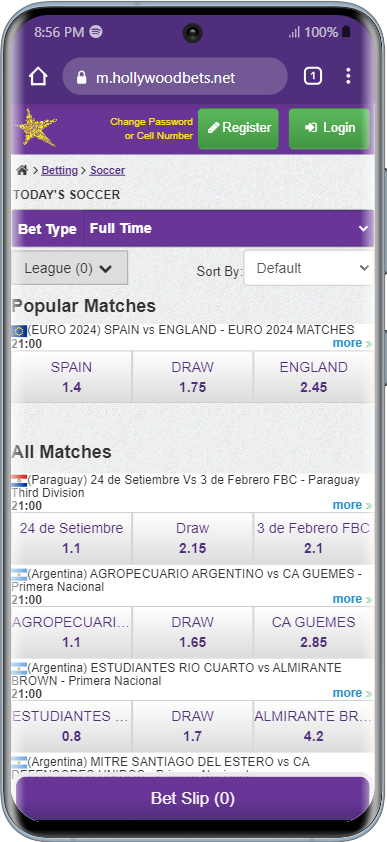Select SPAIN odds 1.4
The height and width of the screenshot is (842, 387).
click(71, 377)
